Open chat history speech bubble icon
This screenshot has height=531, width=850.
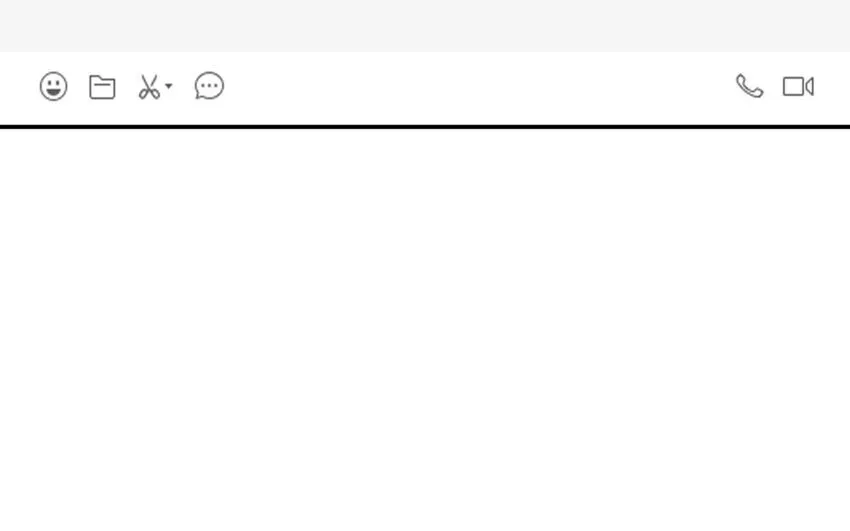pos(209,86)
